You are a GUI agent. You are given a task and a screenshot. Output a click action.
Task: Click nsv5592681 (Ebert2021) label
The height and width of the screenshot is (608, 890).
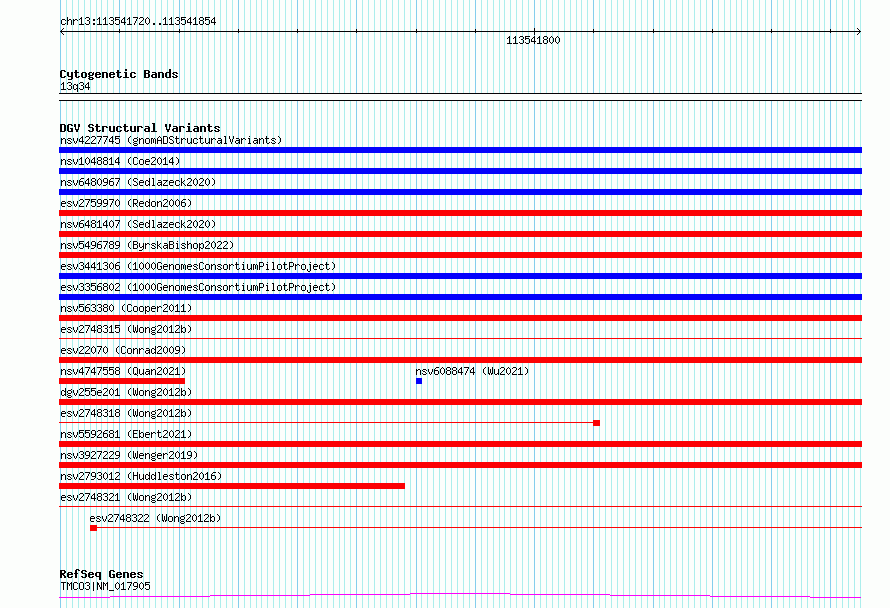126,434
